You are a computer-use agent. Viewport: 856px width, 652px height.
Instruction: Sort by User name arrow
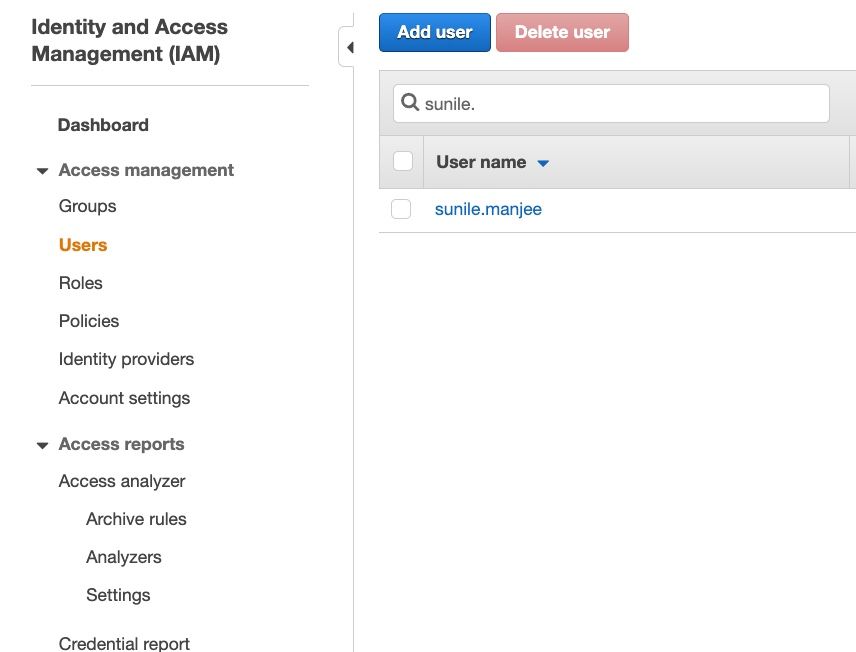543,163
